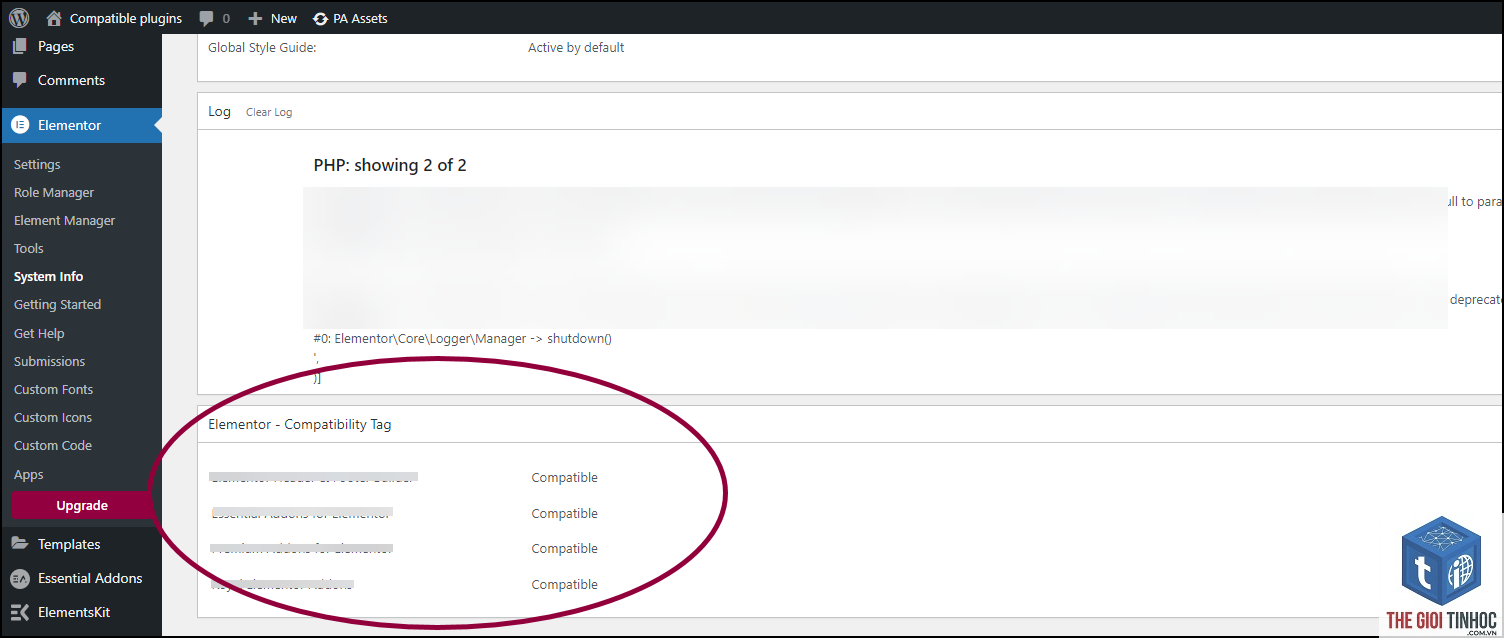This screenshot has width=1504, height=638.
Task: Open Element Manager
Action: [65, 220]
